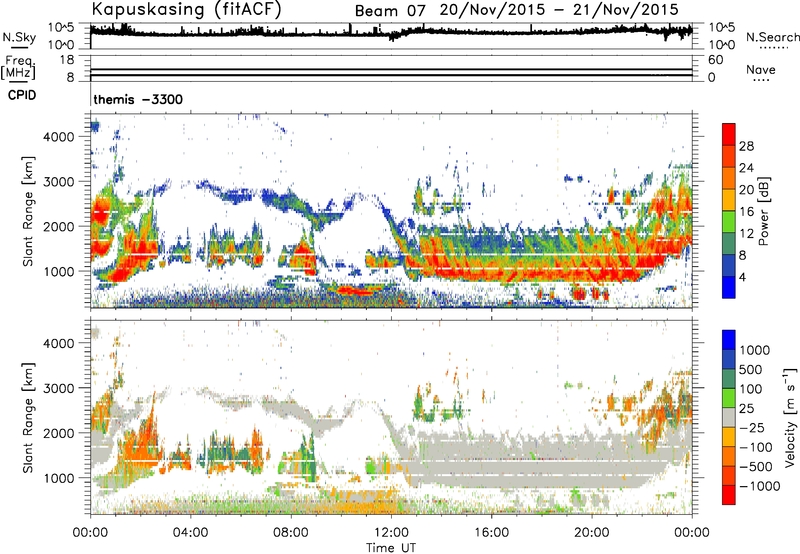The height and width of the screenshot is (554, 800).
Task: Click the "16:00" time axis tick
Action: pos(491,533)
